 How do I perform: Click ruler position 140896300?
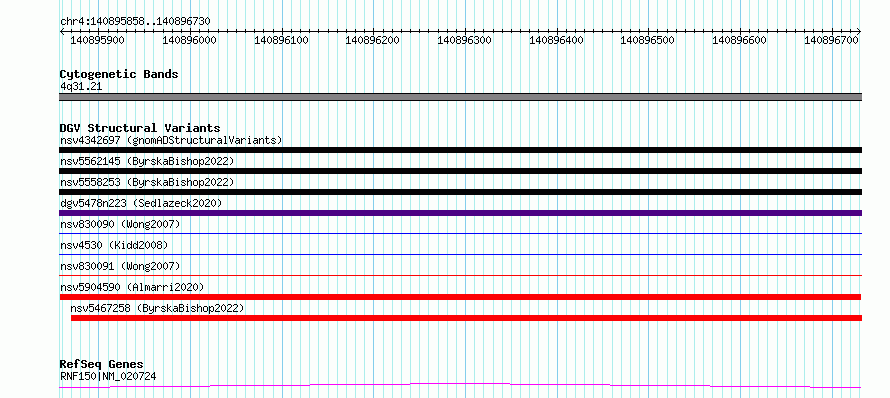click(465, 40)
